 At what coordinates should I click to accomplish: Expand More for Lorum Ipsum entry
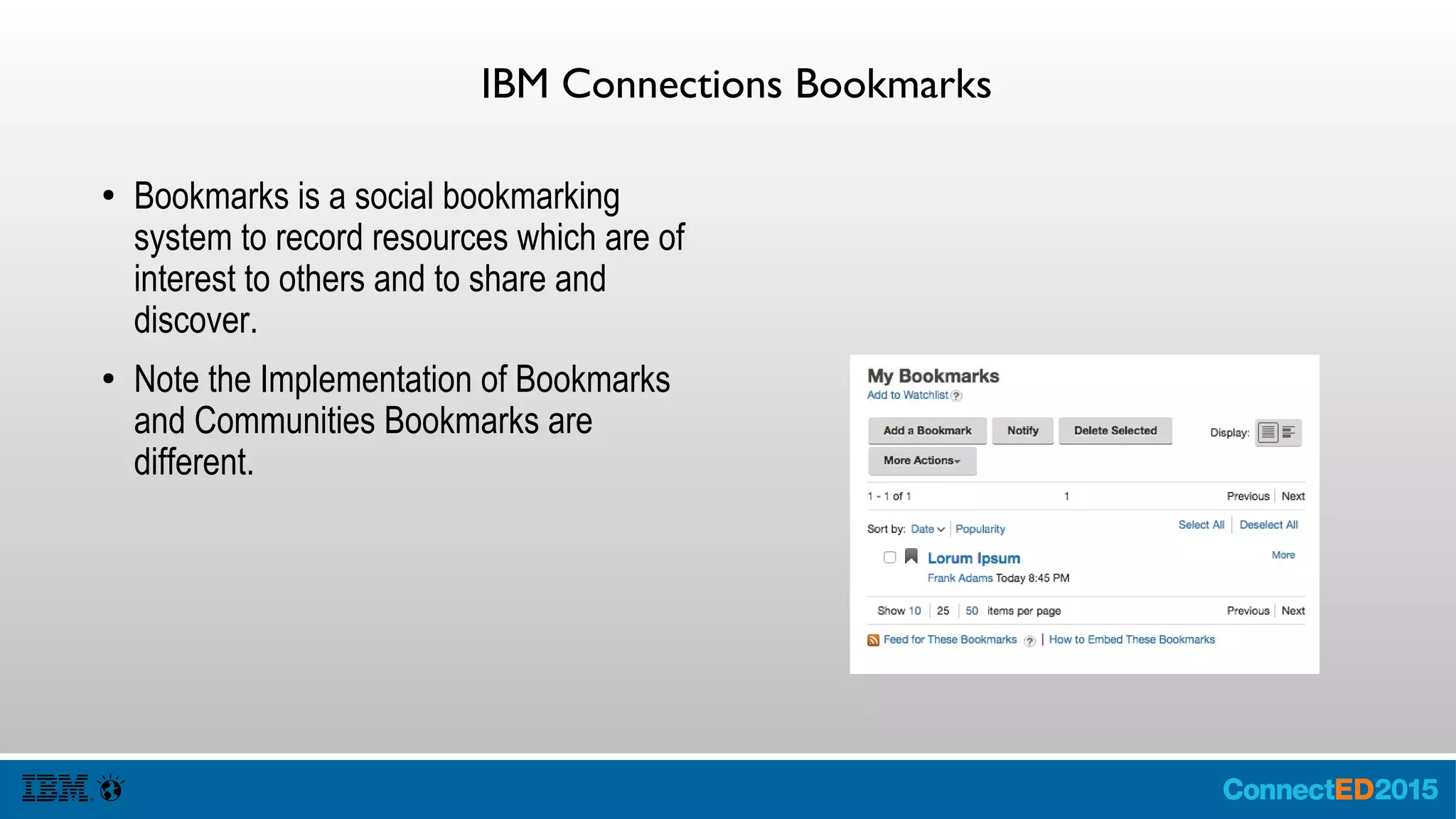tap(1283, 555)
